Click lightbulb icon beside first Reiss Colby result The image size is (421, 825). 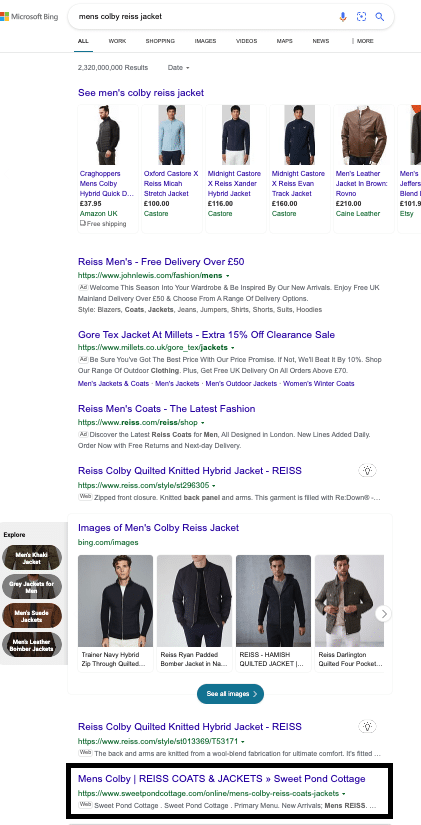click(367, 470)
